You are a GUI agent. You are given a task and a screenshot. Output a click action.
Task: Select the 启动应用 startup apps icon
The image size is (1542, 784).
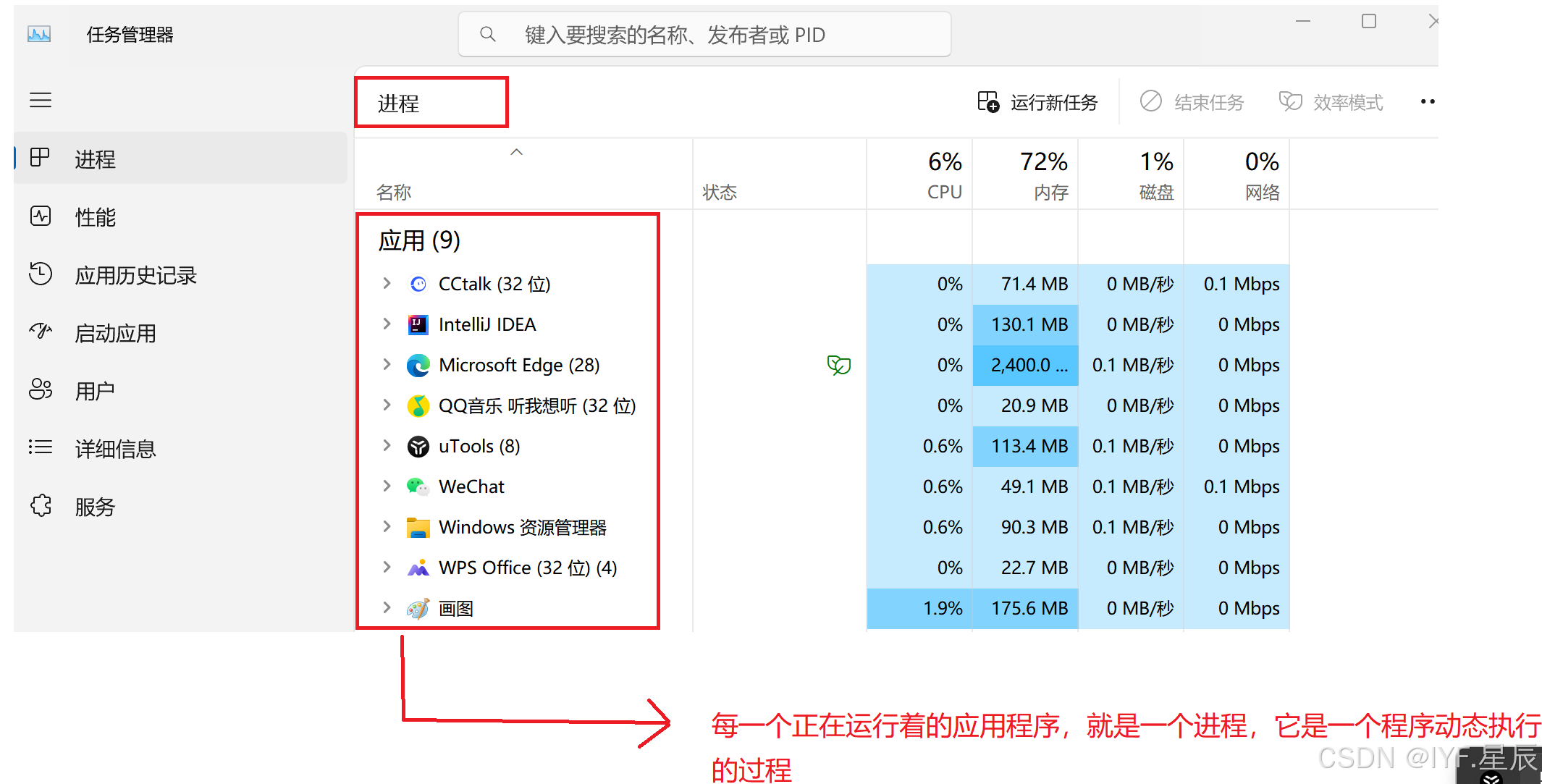tap(41, 332)
